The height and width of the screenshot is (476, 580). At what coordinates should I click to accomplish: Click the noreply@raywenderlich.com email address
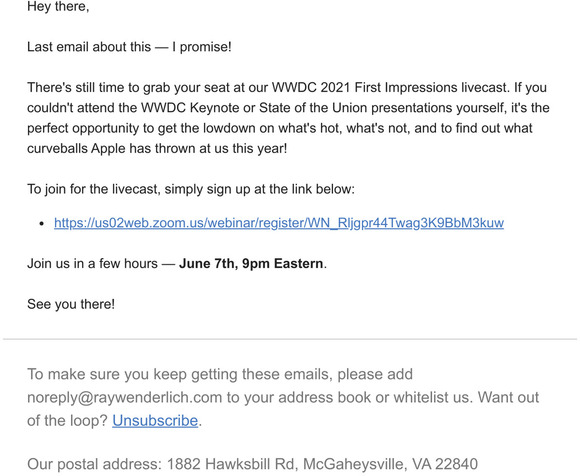click(x=125, y=398)
